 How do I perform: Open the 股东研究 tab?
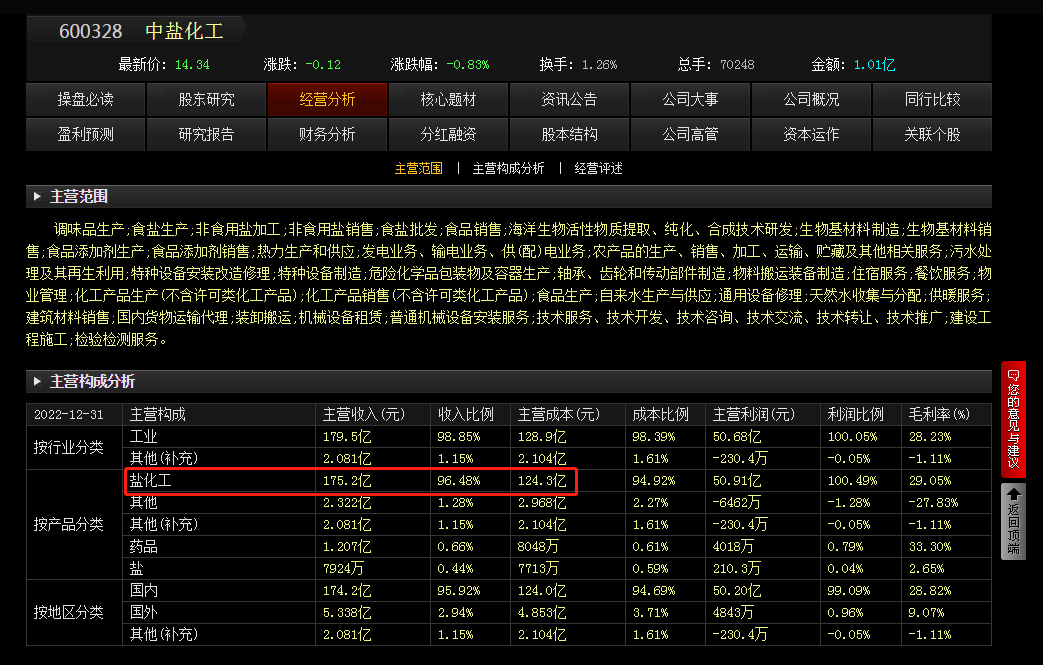(206, 99)
